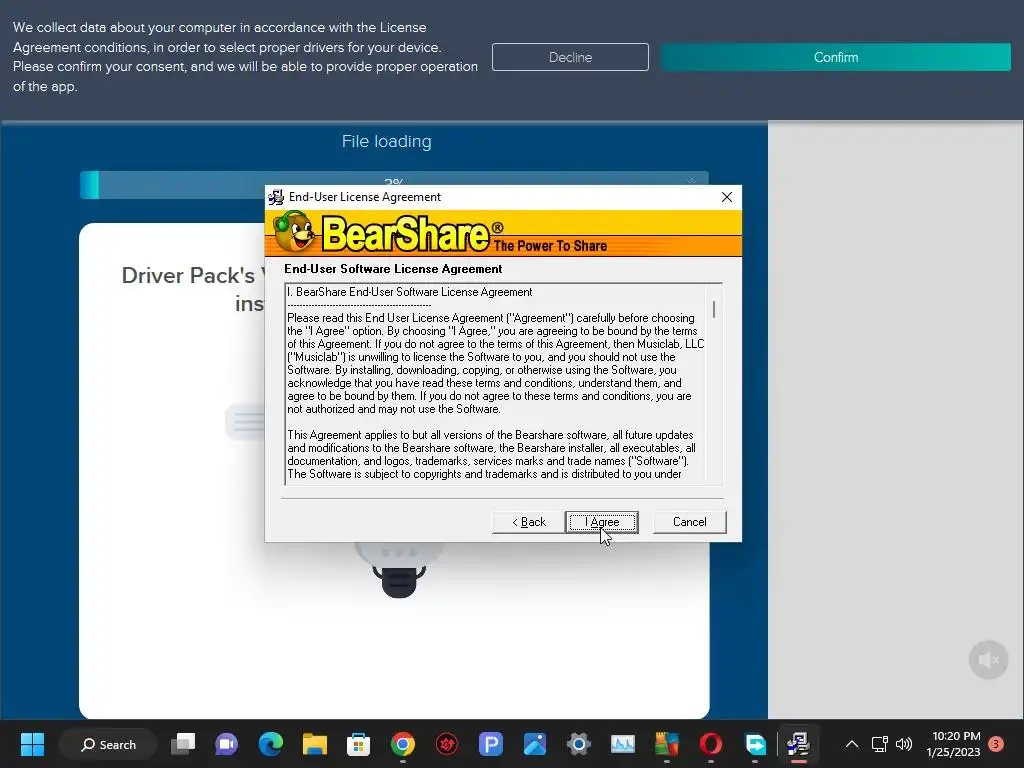Image resolution: width=1024 pixels, height=768 pixels.
Task: Open the Photos app on taskbar
Action: tap(535, 744)
